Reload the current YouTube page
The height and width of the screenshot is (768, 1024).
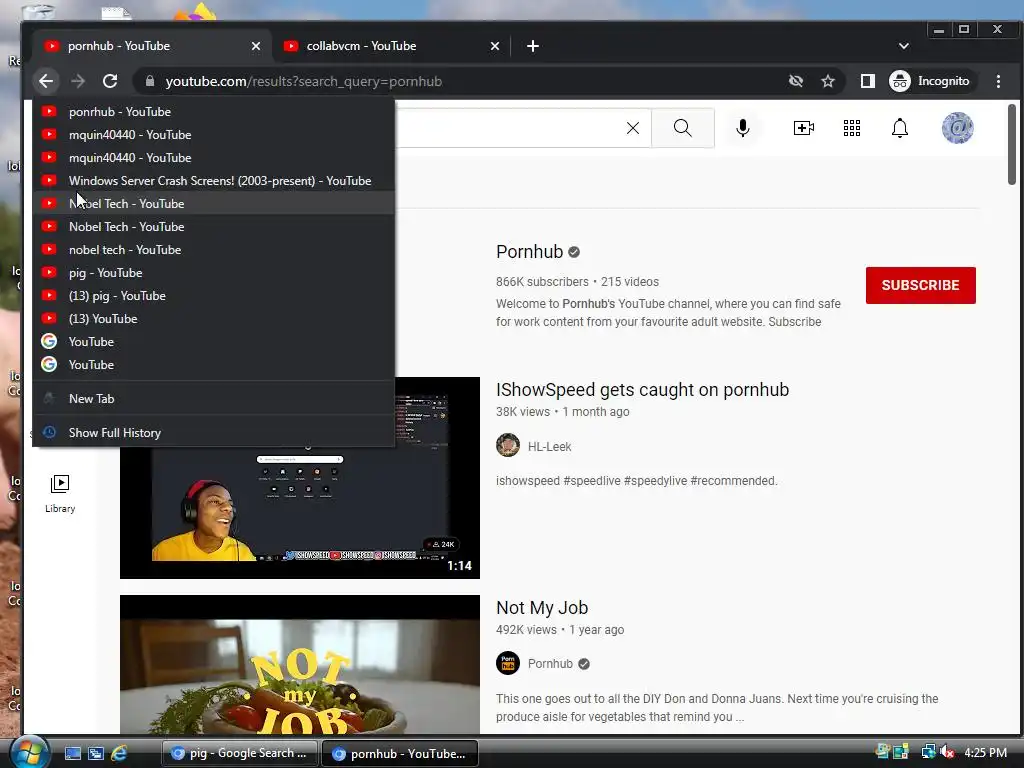tap(110, 81)
